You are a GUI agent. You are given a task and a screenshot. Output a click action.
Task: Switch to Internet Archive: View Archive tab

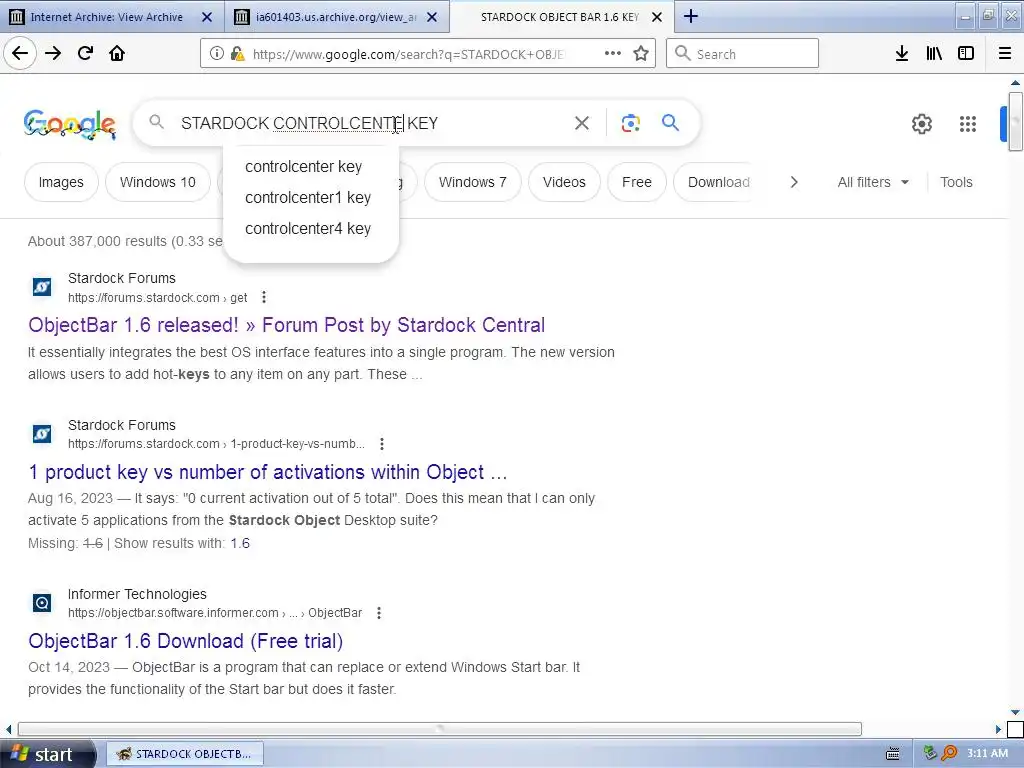coord(106,17)
